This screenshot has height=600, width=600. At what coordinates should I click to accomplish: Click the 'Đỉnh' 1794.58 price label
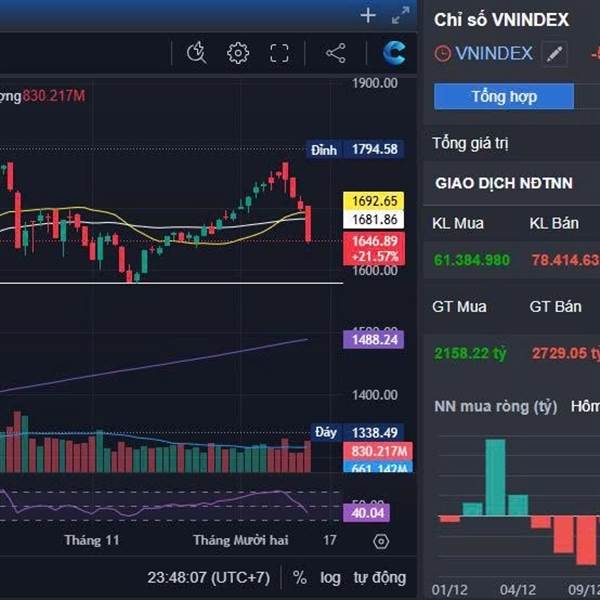pyautogui.click(x=374, y=150)
